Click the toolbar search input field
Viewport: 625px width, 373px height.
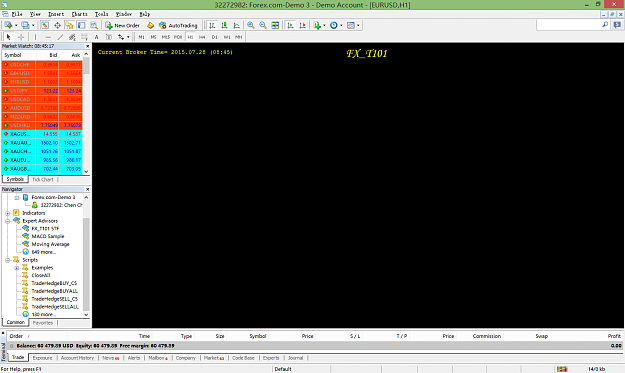568,25
